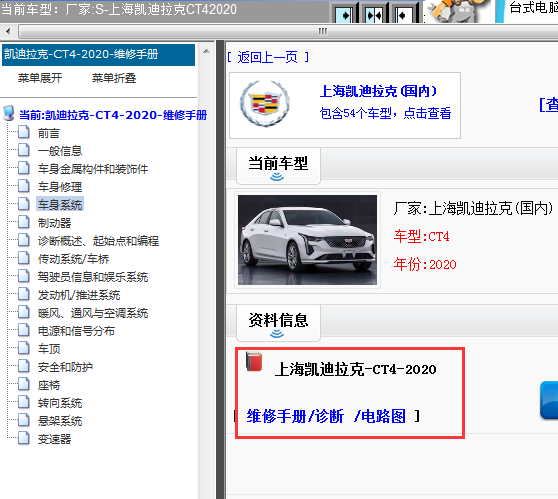Click the page icon next to 变速器
This screenshot has width=558, height=499.
pyautogui.click(x=24, y=437)
